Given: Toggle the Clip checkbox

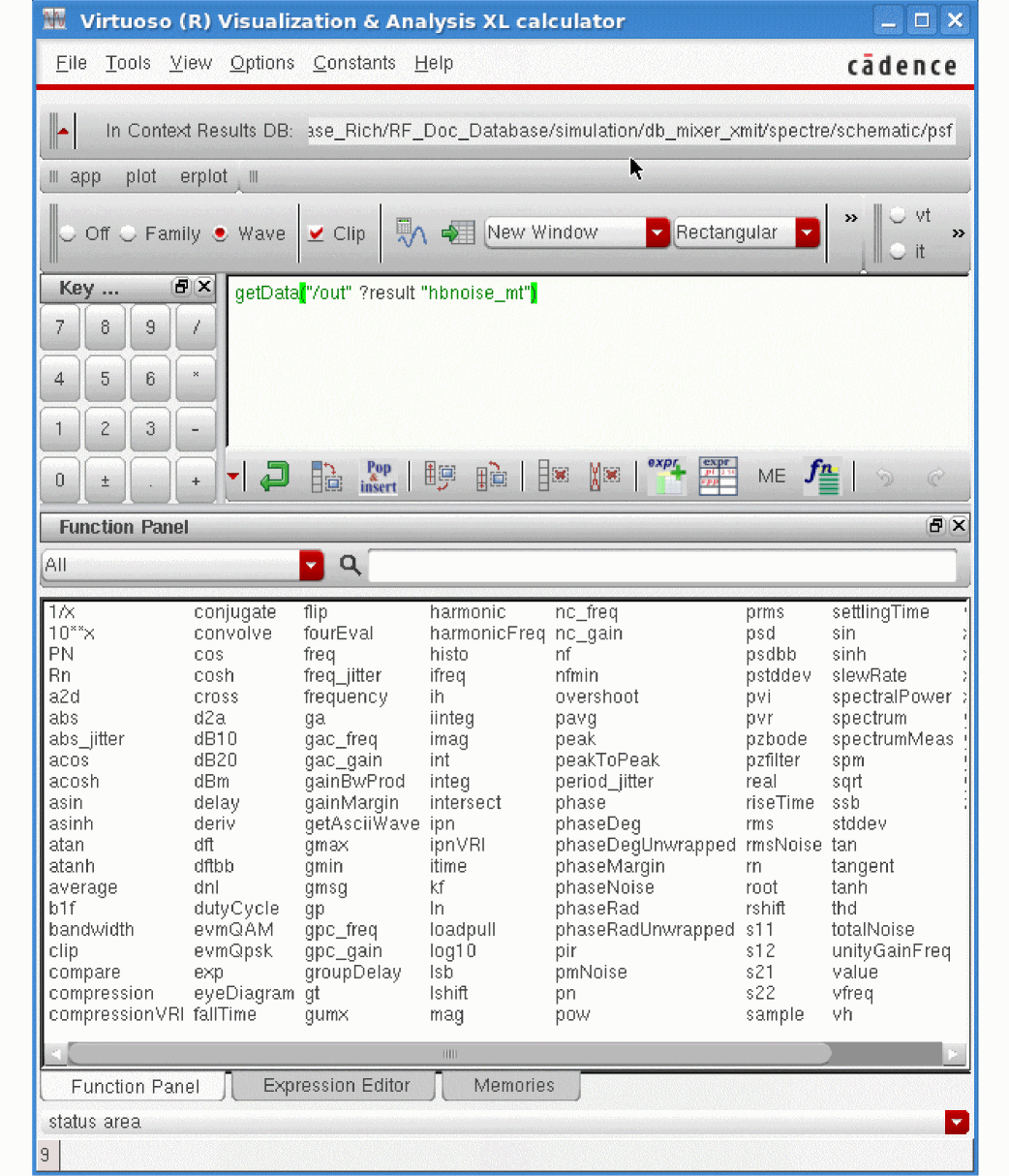Looking at the screenshot, I should click(316, 233).
